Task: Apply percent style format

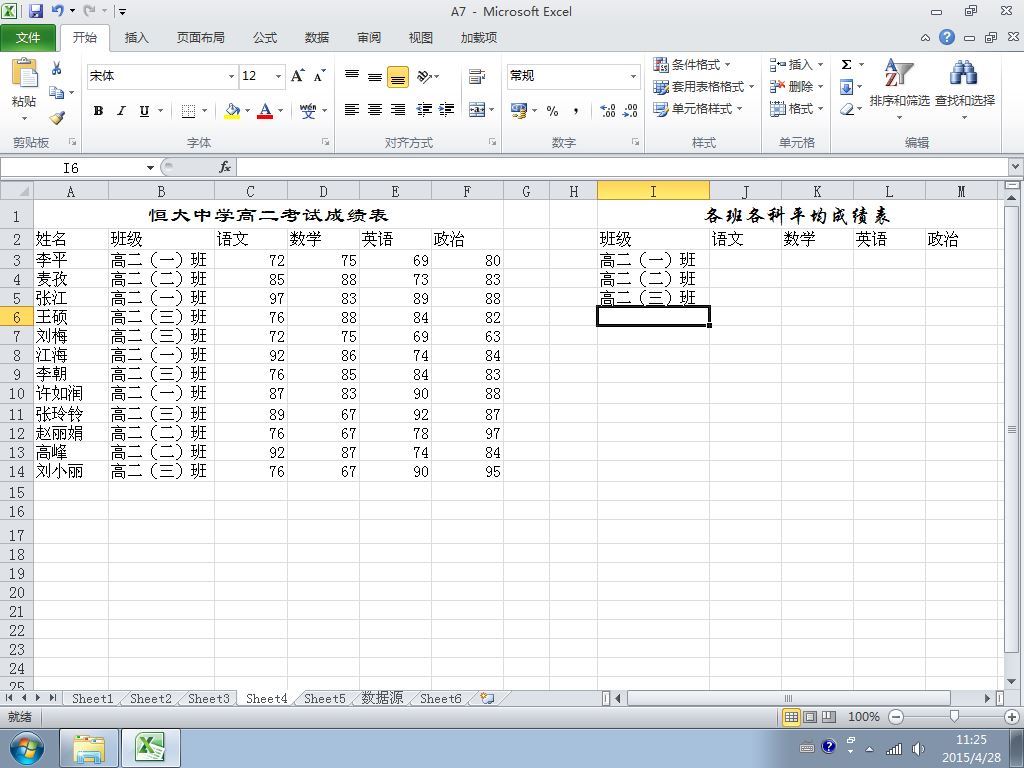Action: 552,111
